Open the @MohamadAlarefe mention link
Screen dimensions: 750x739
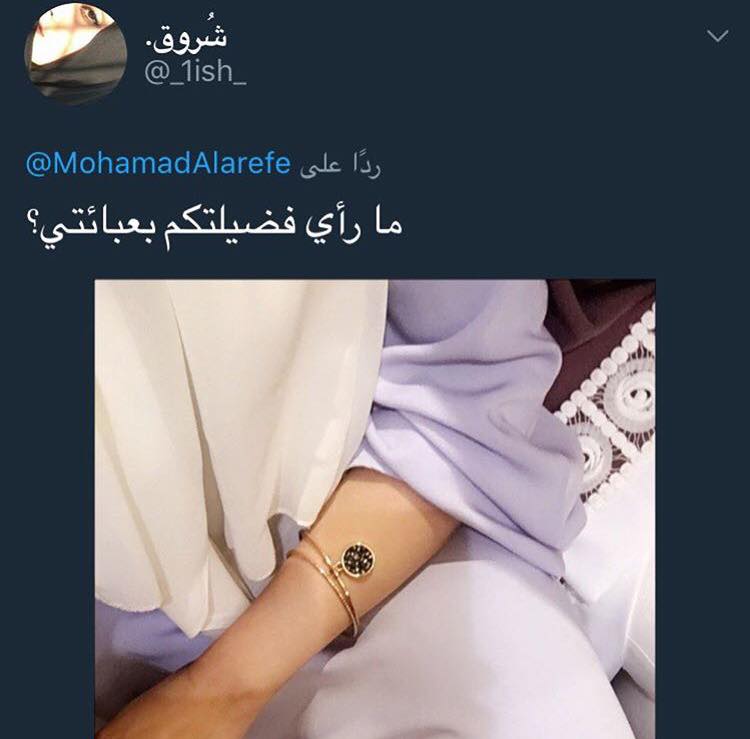click(x=158, y=164)
